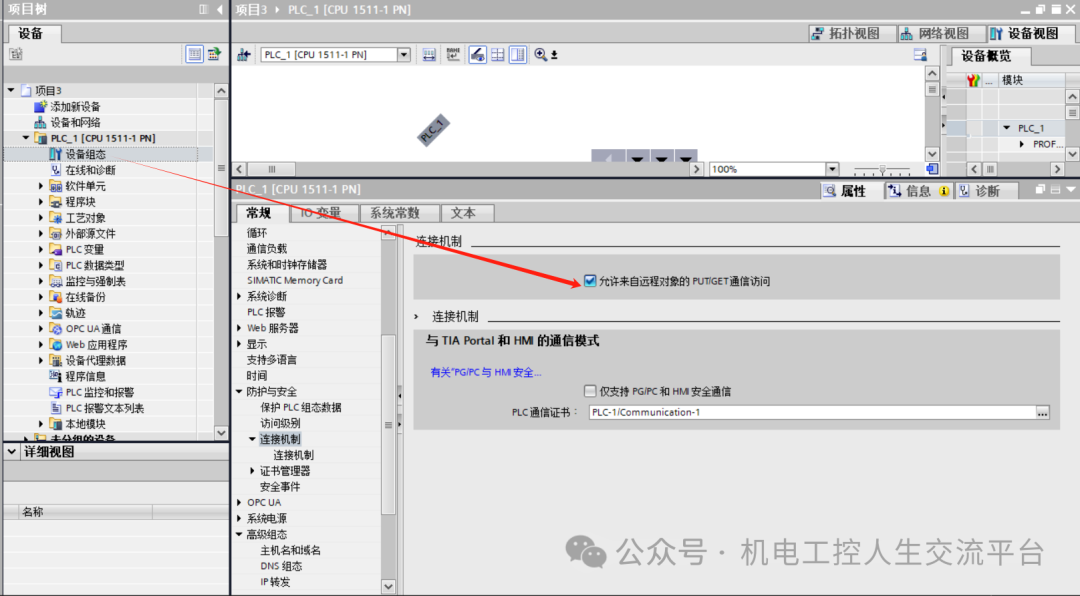
Task: Expand 系统诊断 in properties navigation
Action: 239,296
